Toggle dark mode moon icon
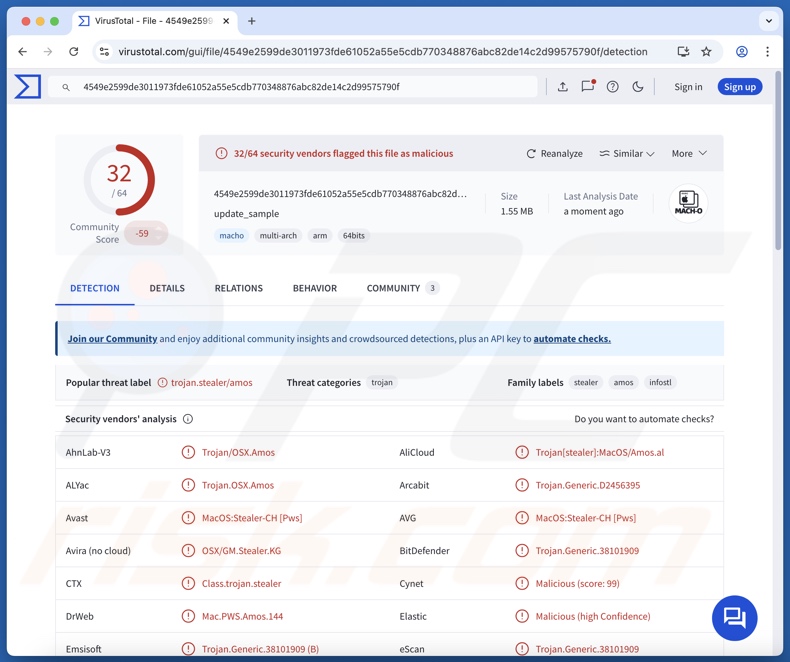This screenshot has width=790, height=662. click(638, 87)
